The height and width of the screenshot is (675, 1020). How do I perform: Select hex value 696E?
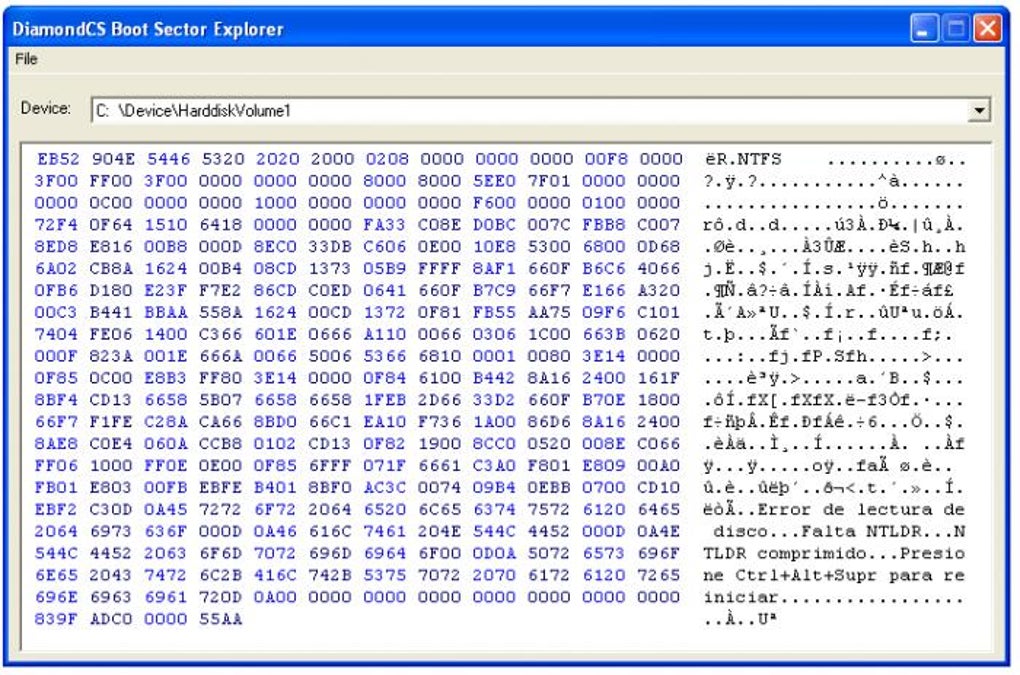pos(57,598)
